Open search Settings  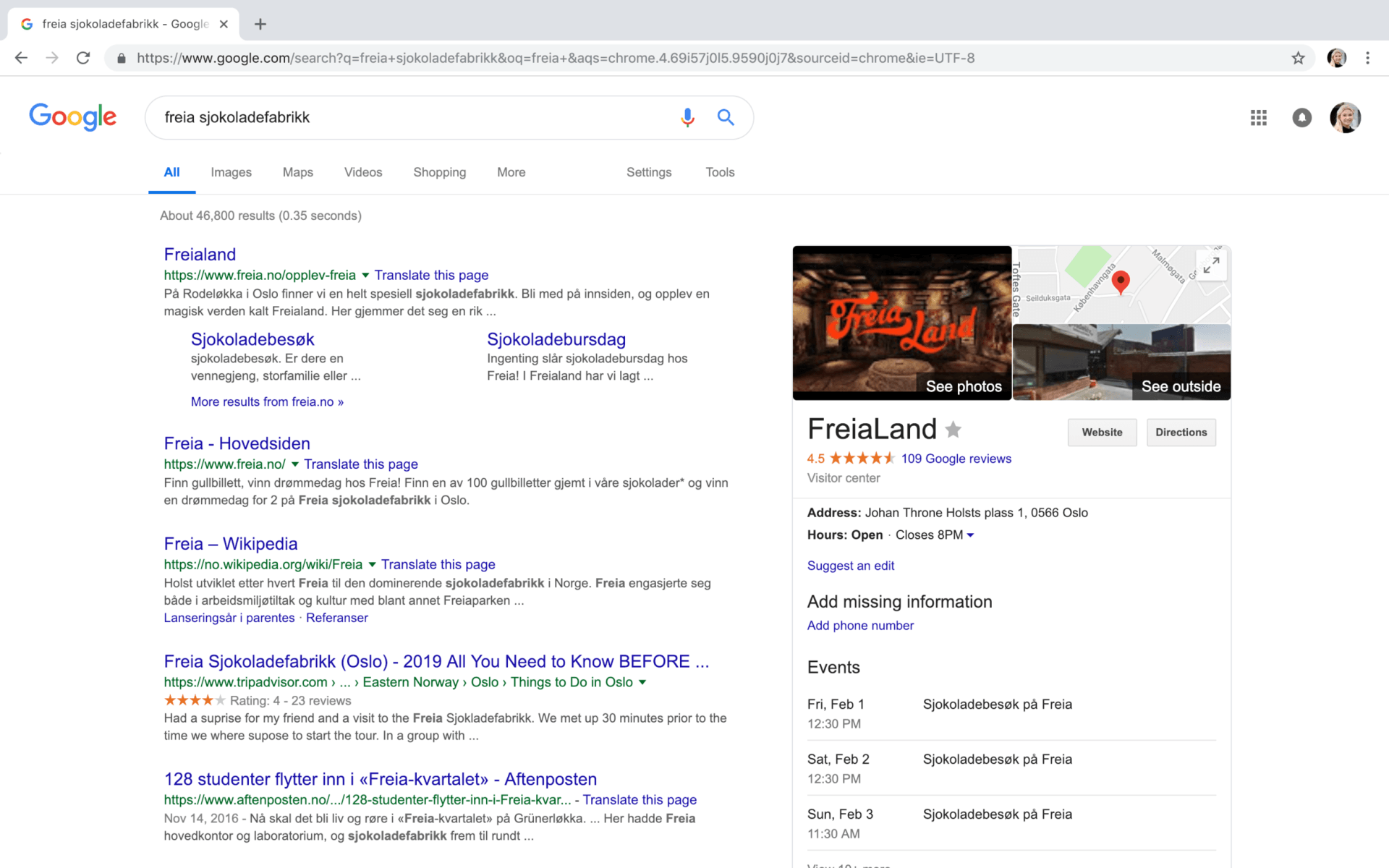click(x=649, y=172)
